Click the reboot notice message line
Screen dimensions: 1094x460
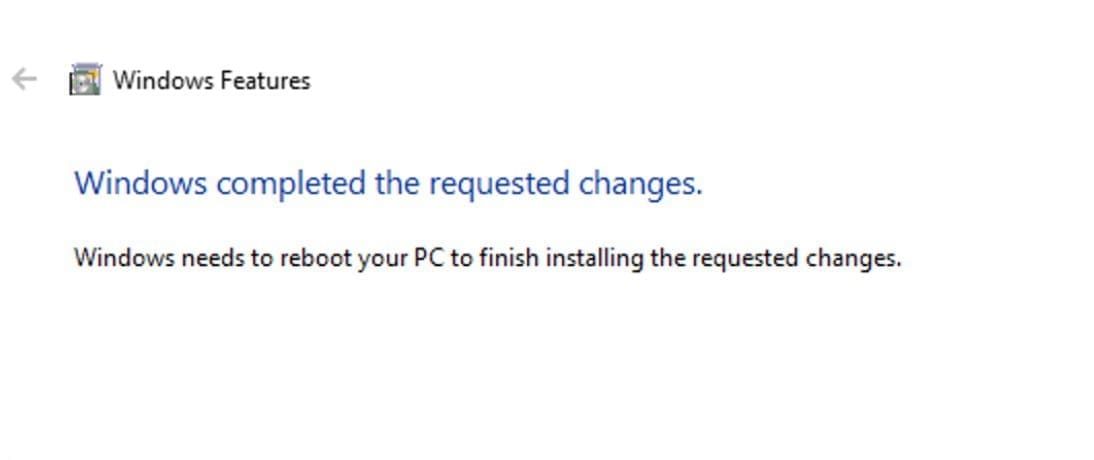click(x=487, y=258)
